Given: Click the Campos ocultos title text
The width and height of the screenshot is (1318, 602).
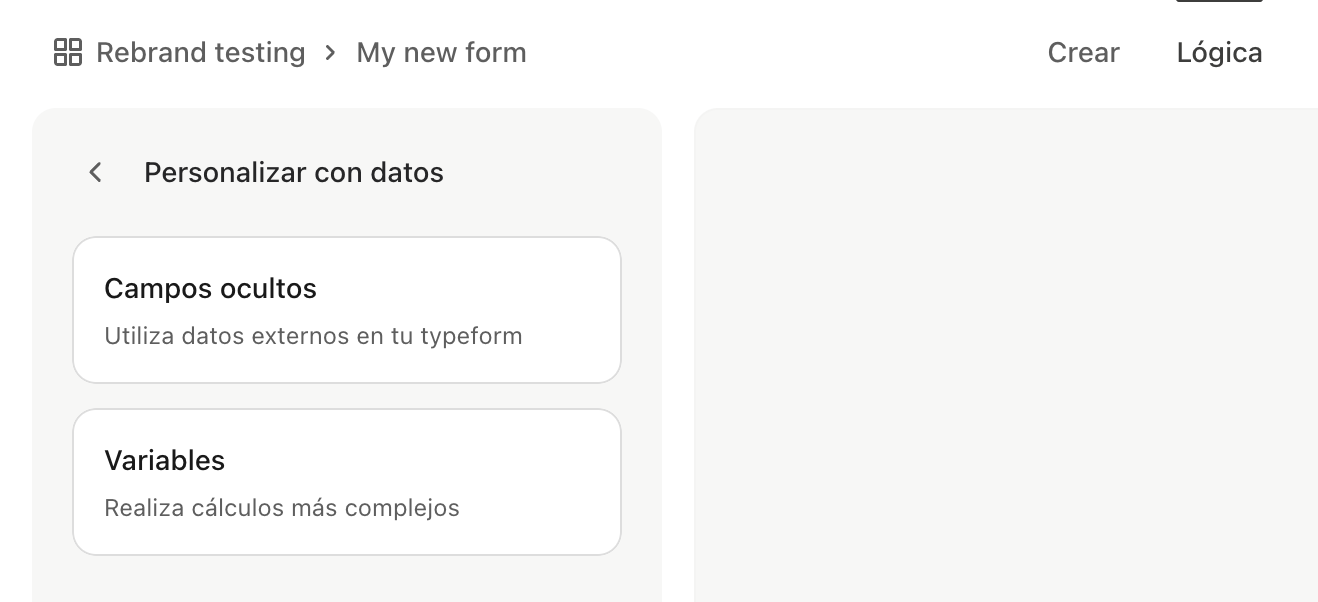Looking at the screenshot, I should coord(210,289).
